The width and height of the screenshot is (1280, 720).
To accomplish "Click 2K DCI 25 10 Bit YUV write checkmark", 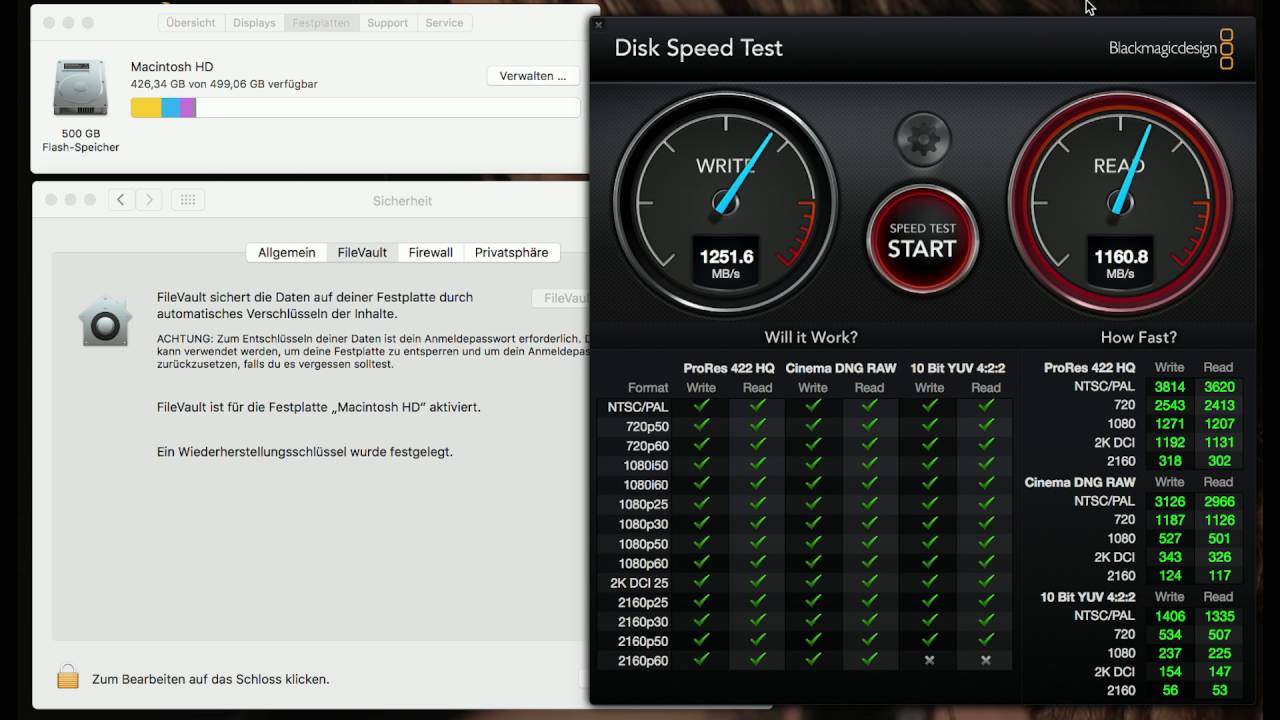I will [x=929, y=582].
